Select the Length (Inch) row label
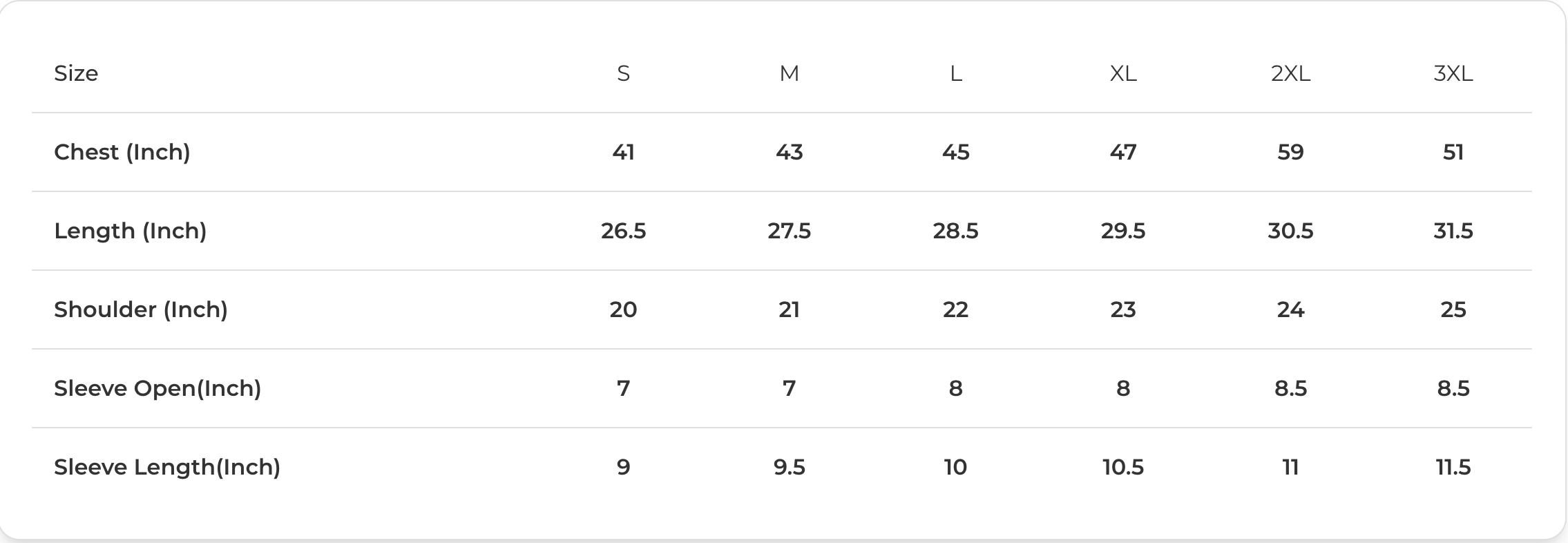This screenshot has width=1568, height=543. click(131, 231)
